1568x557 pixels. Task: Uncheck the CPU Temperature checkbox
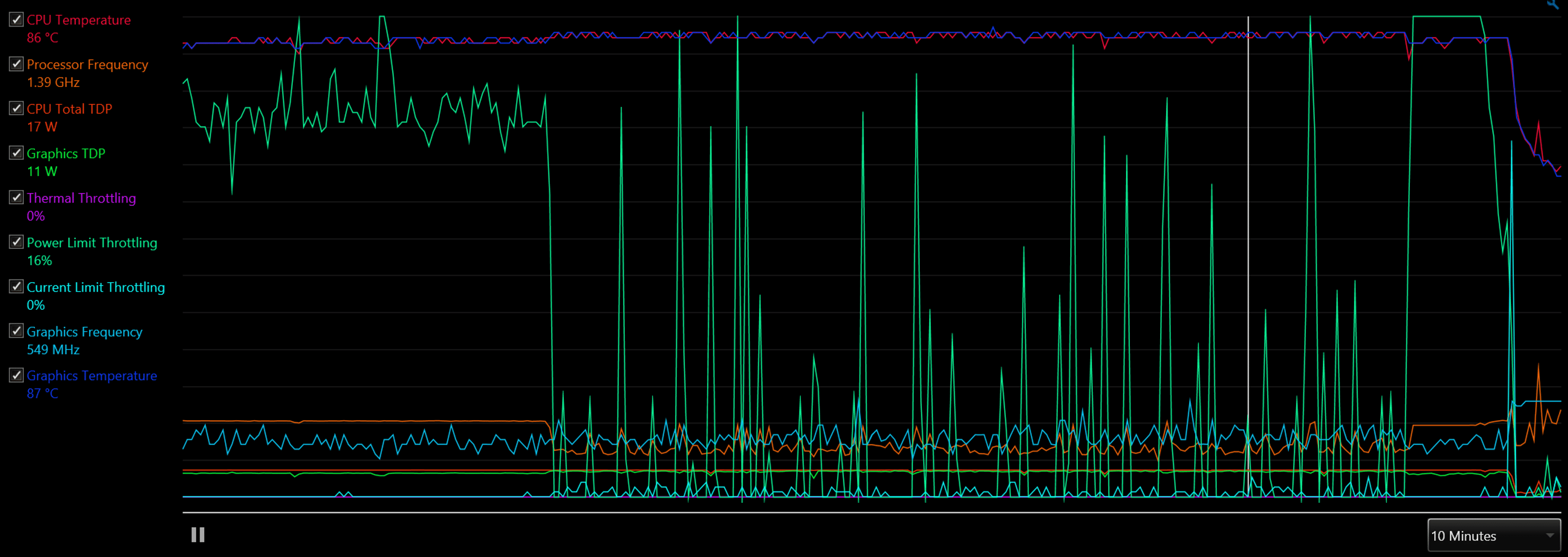tap(16, 20)
